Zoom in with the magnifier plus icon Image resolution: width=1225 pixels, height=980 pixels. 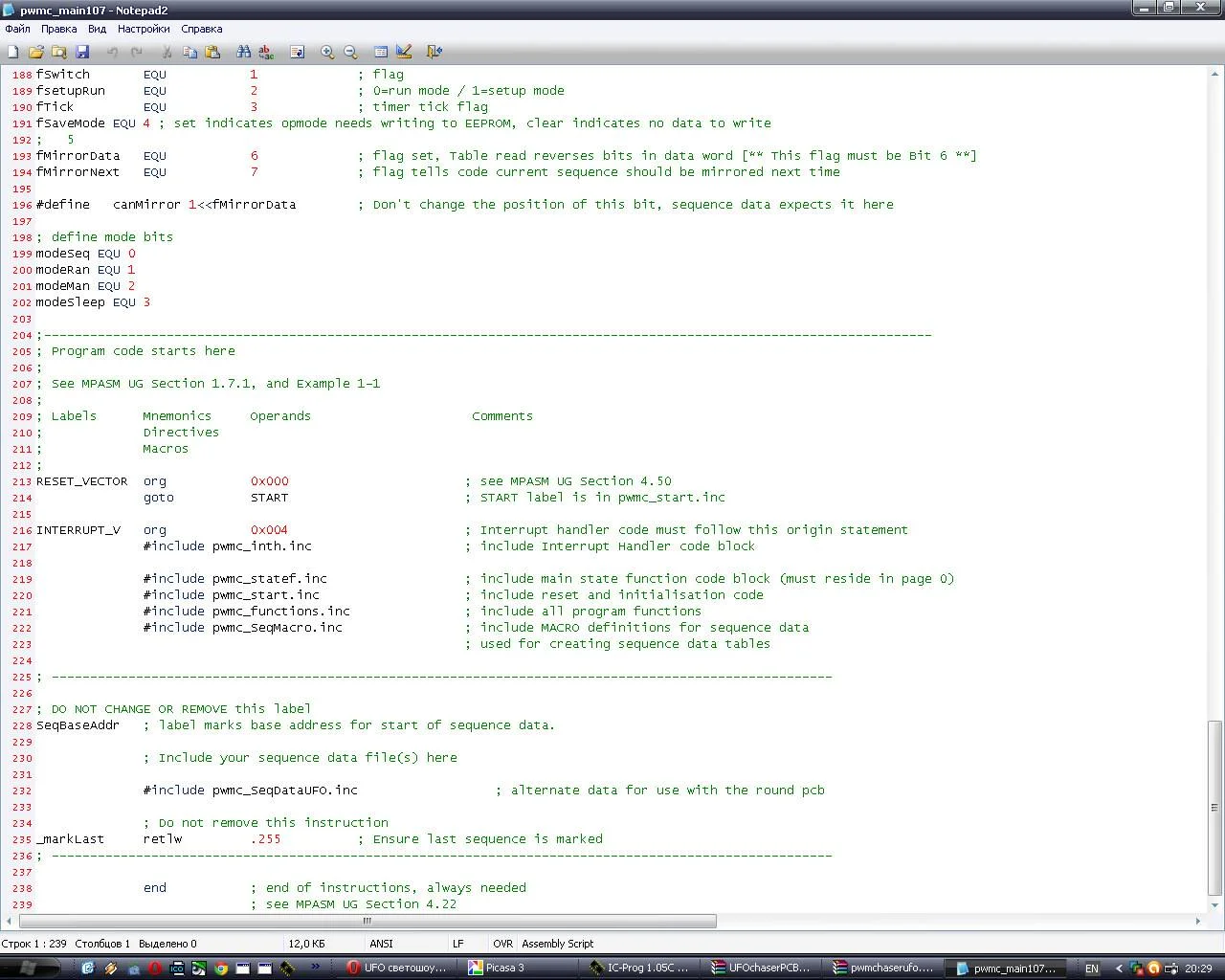pyautogui.click(x=327, y=52)
